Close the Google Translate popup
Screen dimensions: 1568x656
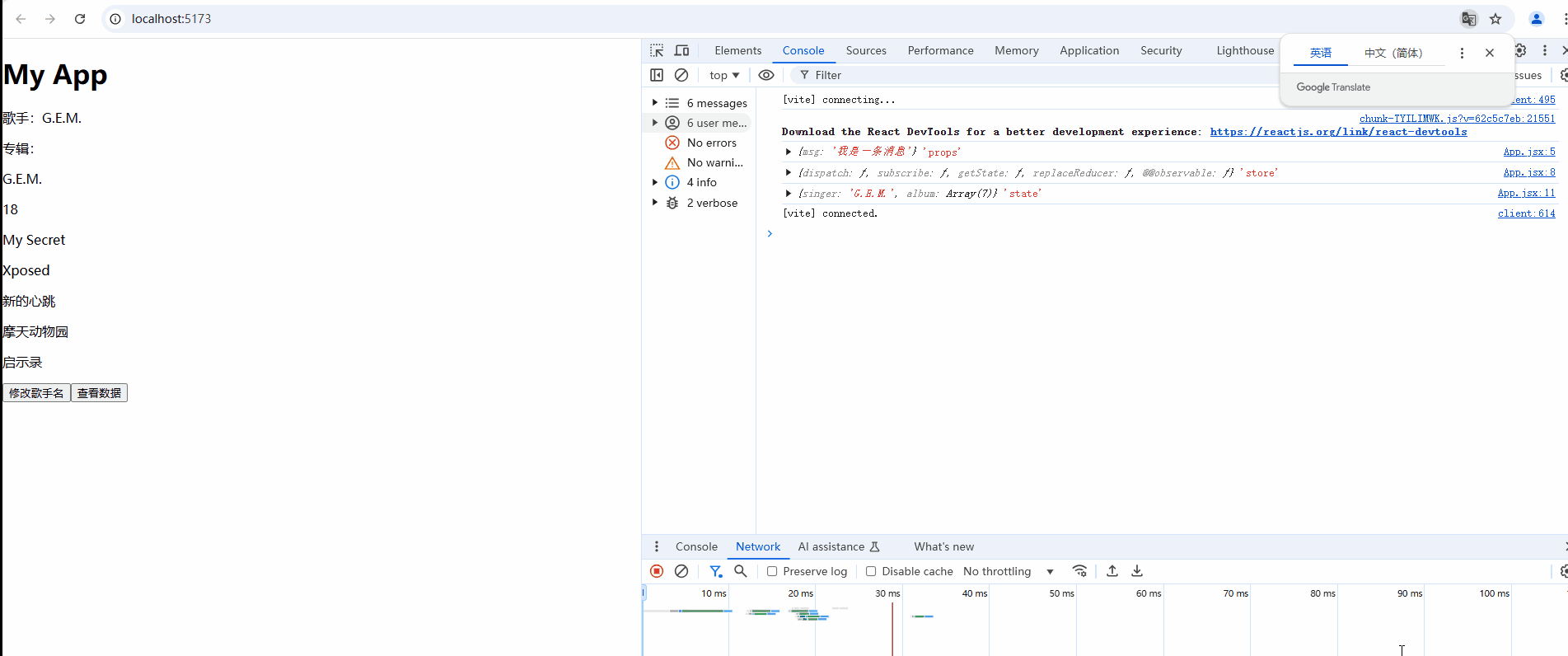1490,53
